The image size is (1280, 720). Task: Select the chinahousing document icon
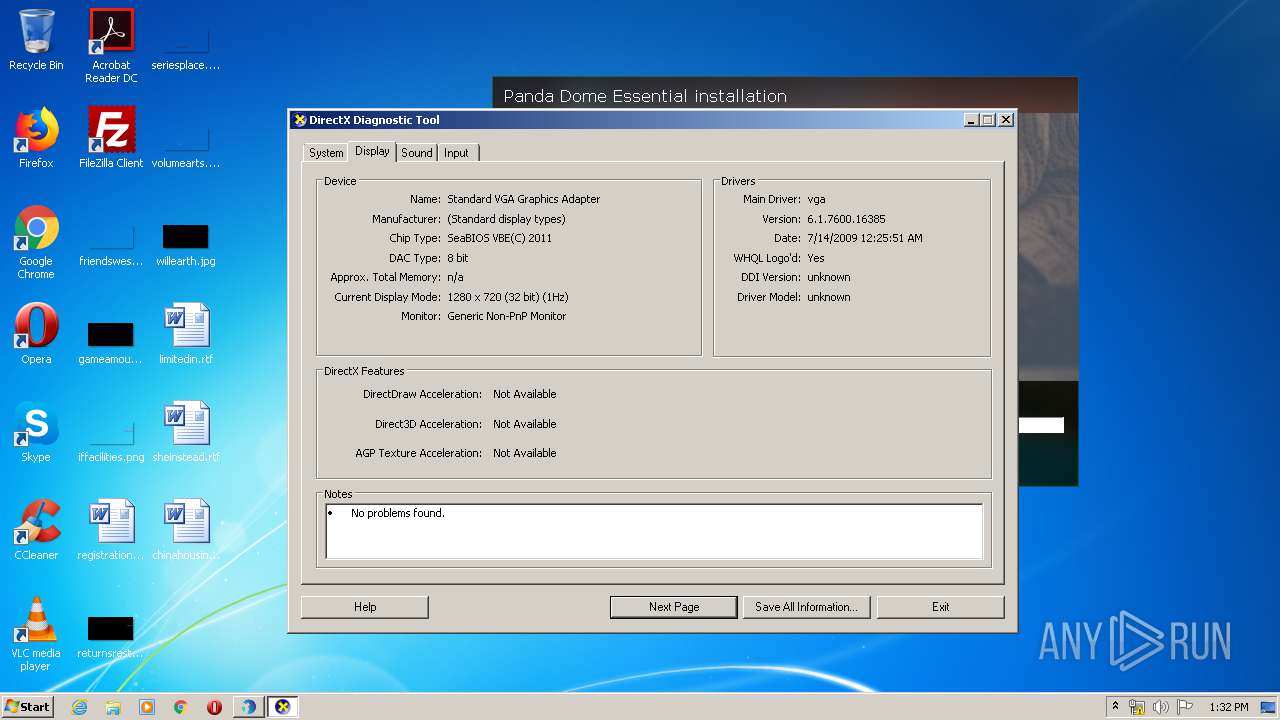(186, 530)
